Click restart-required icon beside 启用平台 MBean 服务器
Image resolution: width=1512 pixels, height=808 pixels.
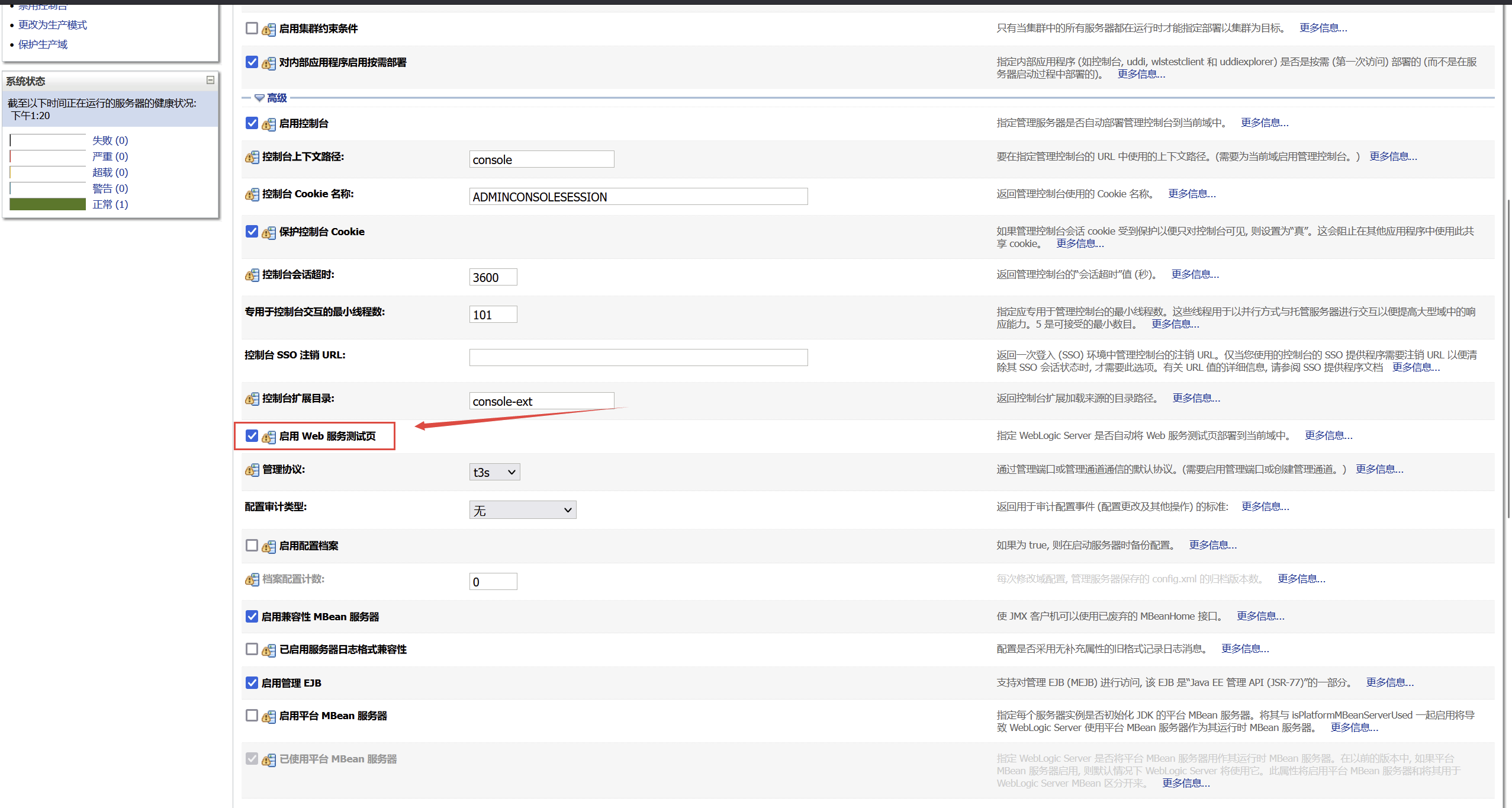tap(269, 716)
